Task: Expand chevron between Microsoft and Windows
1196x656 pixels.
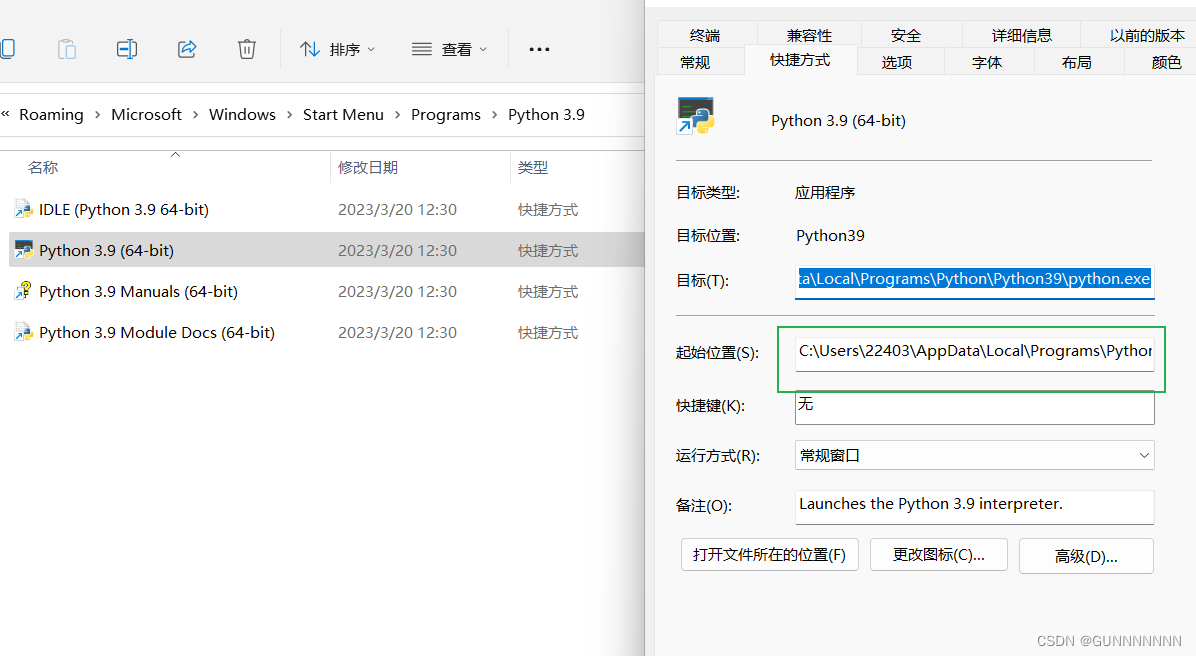Action: pos(195,114)
